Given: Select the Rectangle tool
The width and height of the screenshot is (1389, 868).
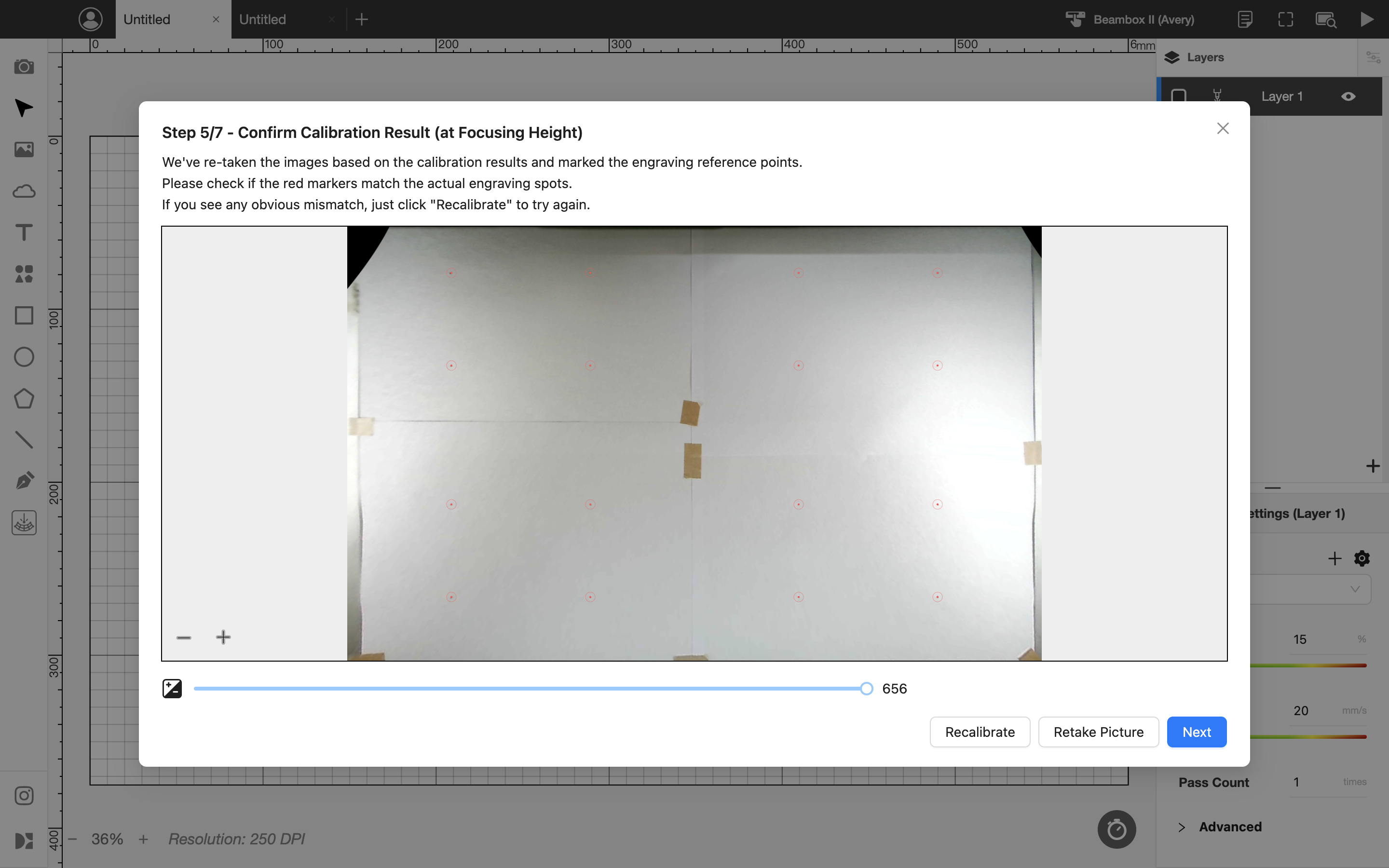Looking at the screenshot, I should tap(24, 315).
